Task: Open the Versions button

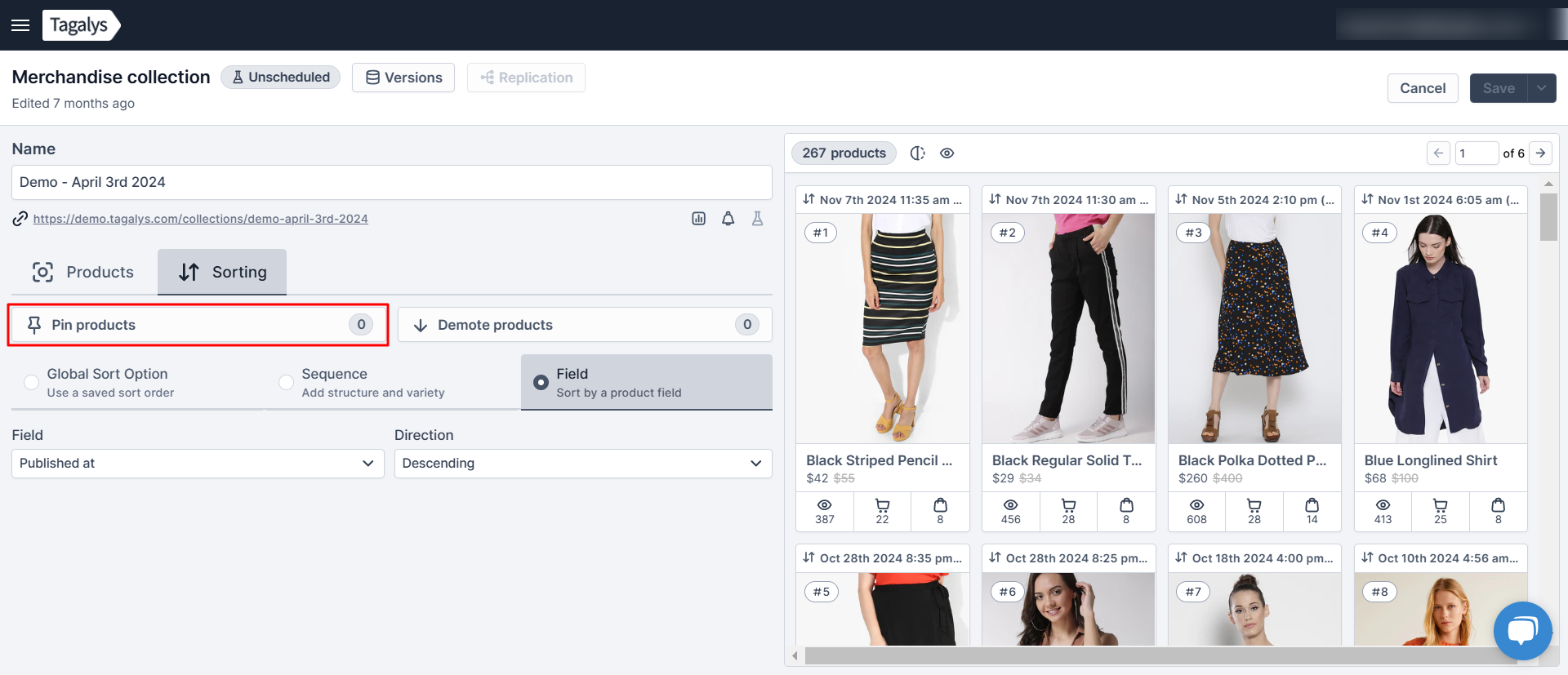Action: (x=403, y=78)
